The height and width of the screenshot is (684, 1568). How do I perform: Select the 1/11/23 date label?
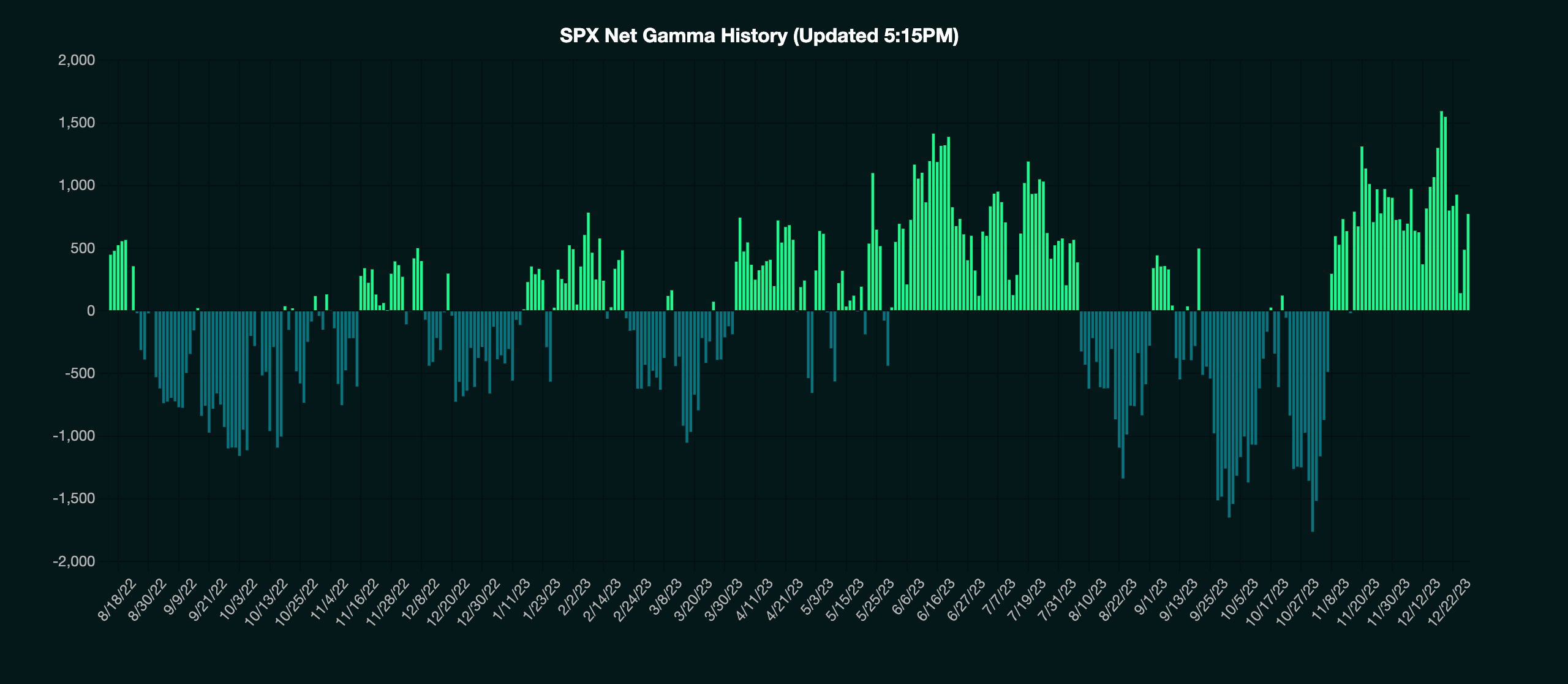tap(511, 600)
